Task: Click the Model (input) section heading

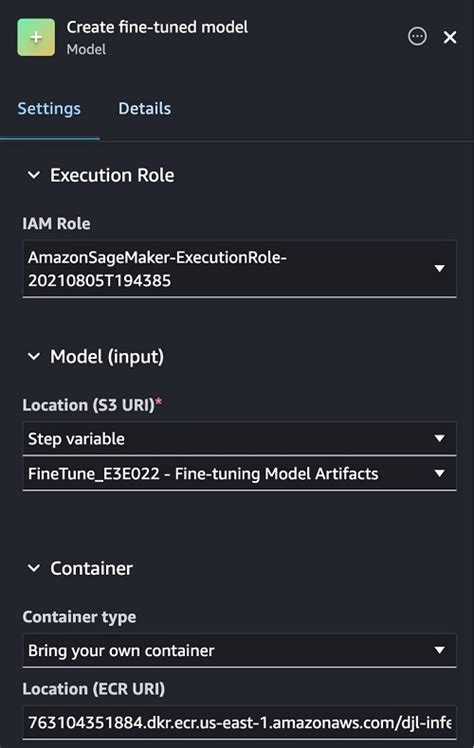Action: tap(107, 357)
